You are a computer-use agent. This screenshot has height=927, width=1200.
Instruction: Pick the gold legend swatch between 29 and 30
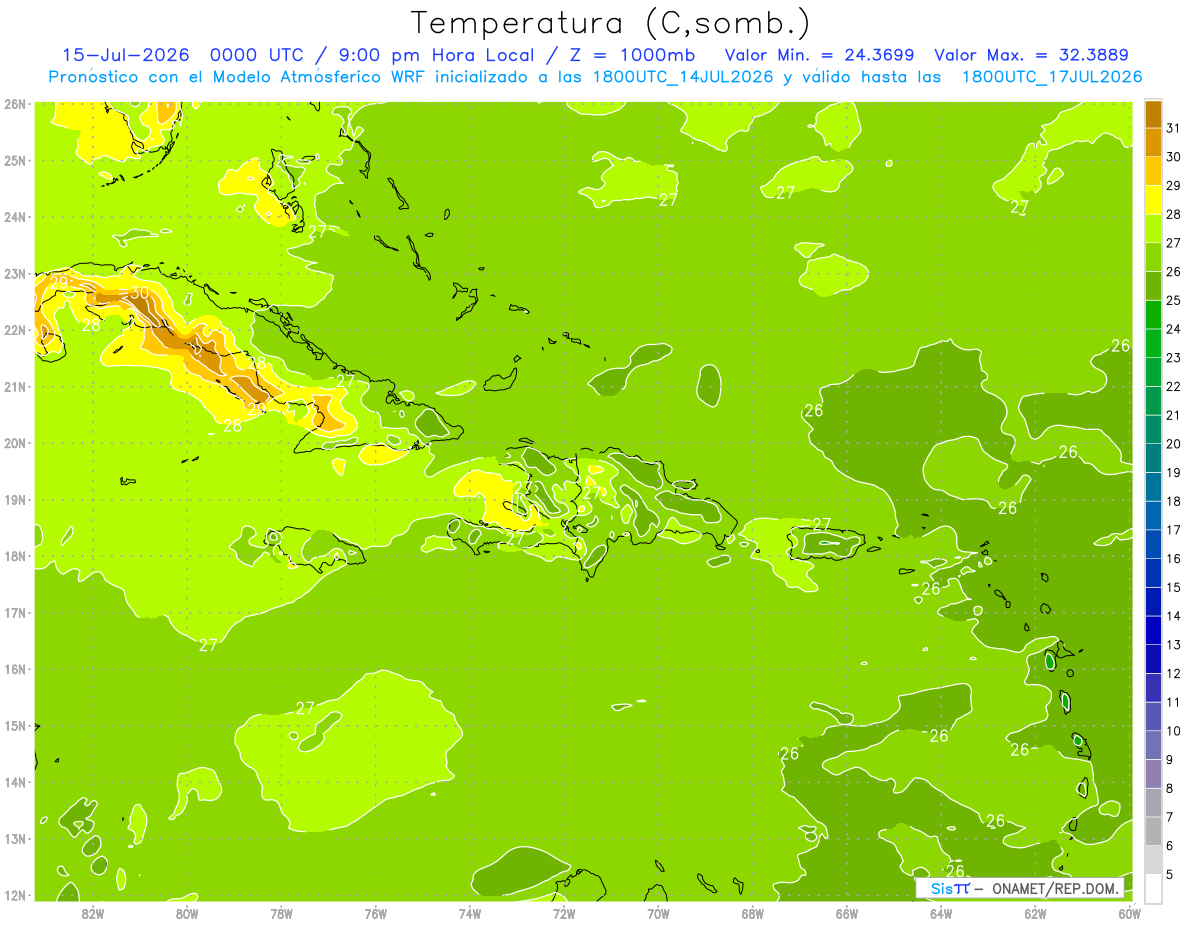click(x=1153, y=171)
